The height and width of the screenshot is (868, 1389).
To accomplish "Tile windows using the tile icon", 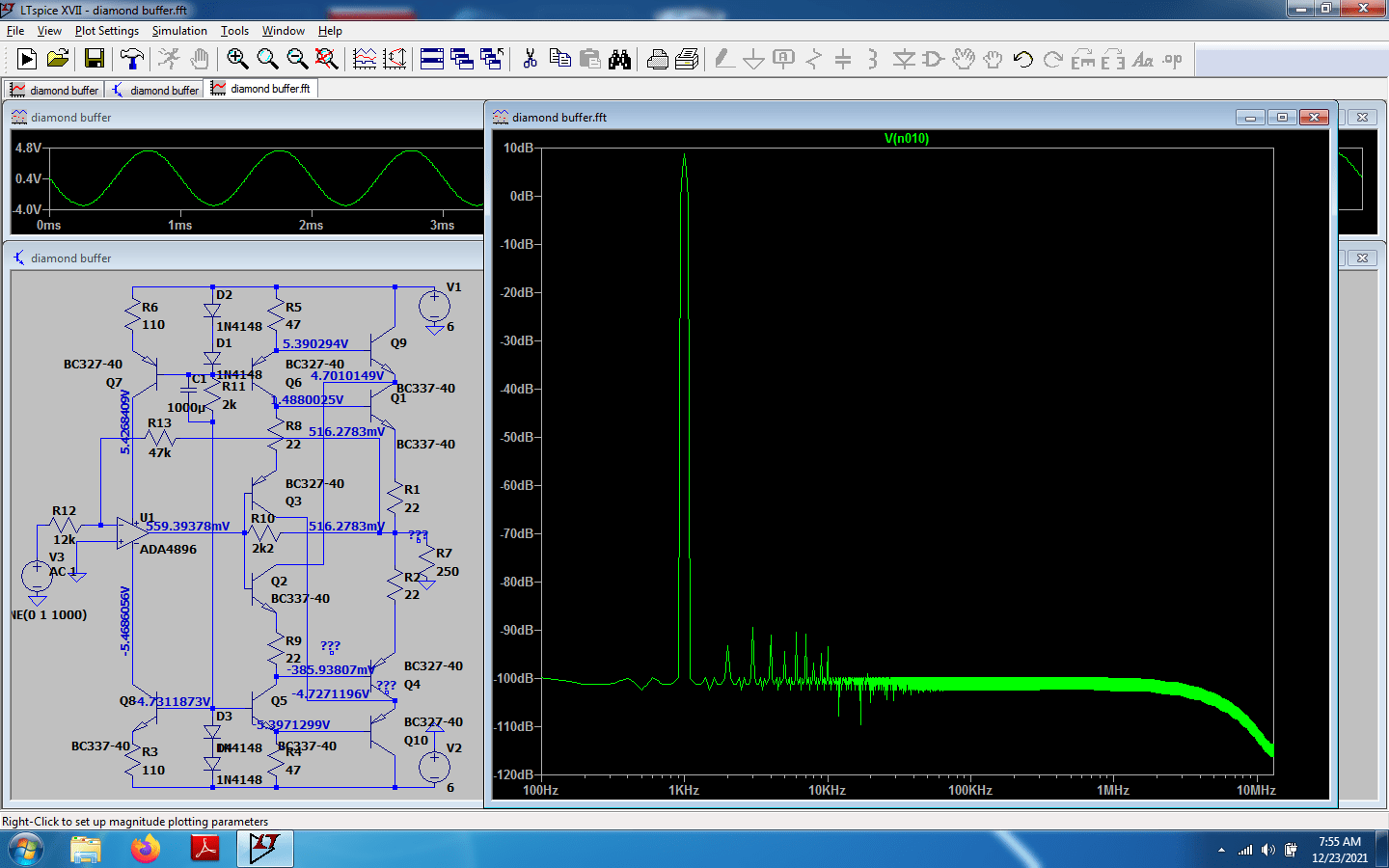I will click(x=432, y=59).
